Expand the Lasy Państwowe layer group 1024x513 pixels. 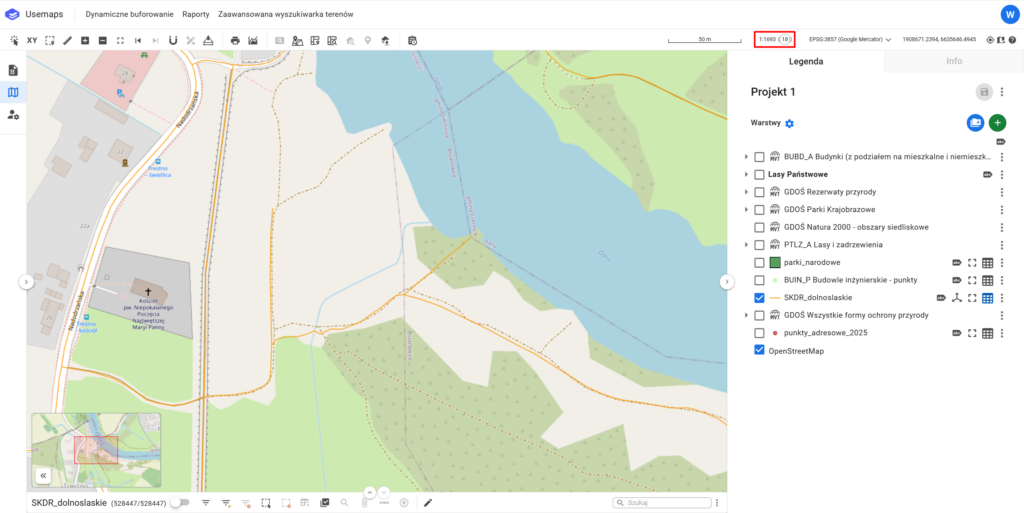[x=746, y=175]
